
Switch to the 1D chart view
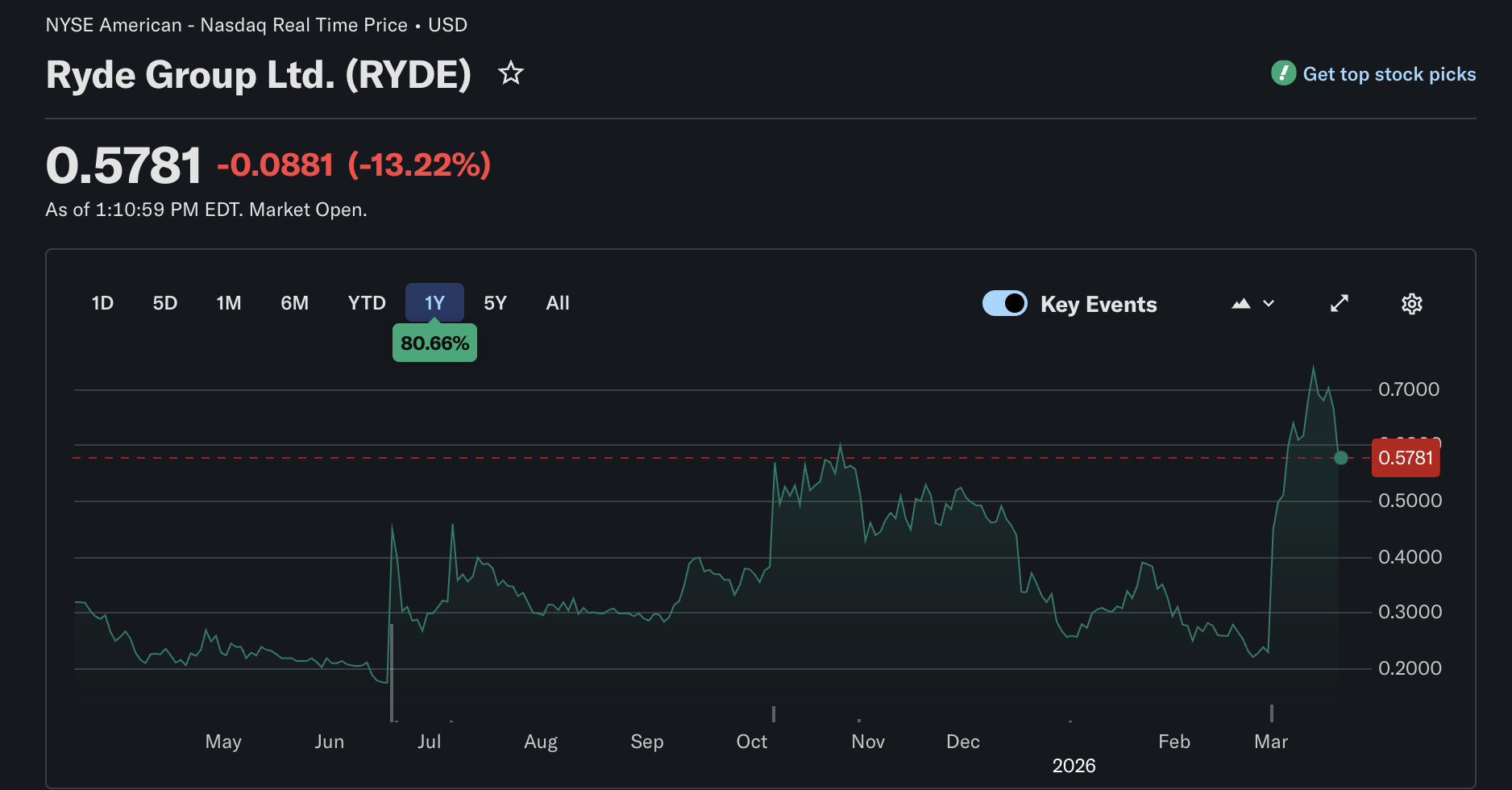click(102, 302)
